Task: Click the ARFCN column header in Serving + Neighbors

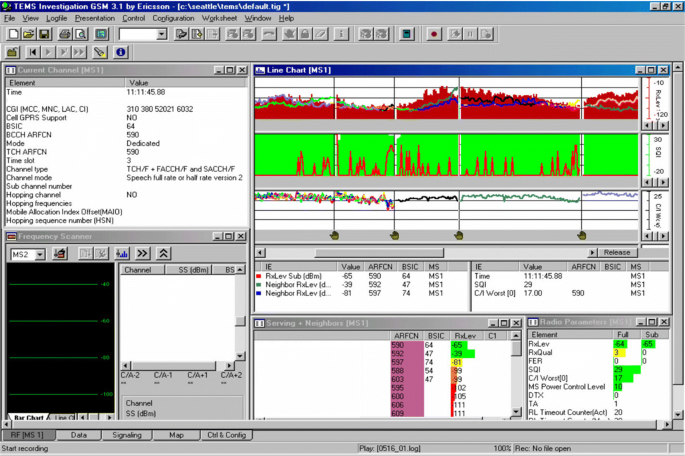Action: (406, 335)
